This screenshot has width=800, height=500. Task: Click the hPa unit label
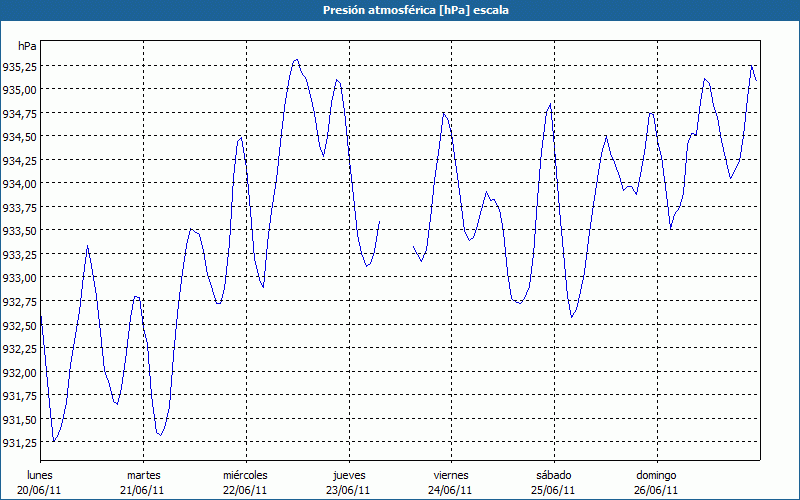tap(27, 46)
